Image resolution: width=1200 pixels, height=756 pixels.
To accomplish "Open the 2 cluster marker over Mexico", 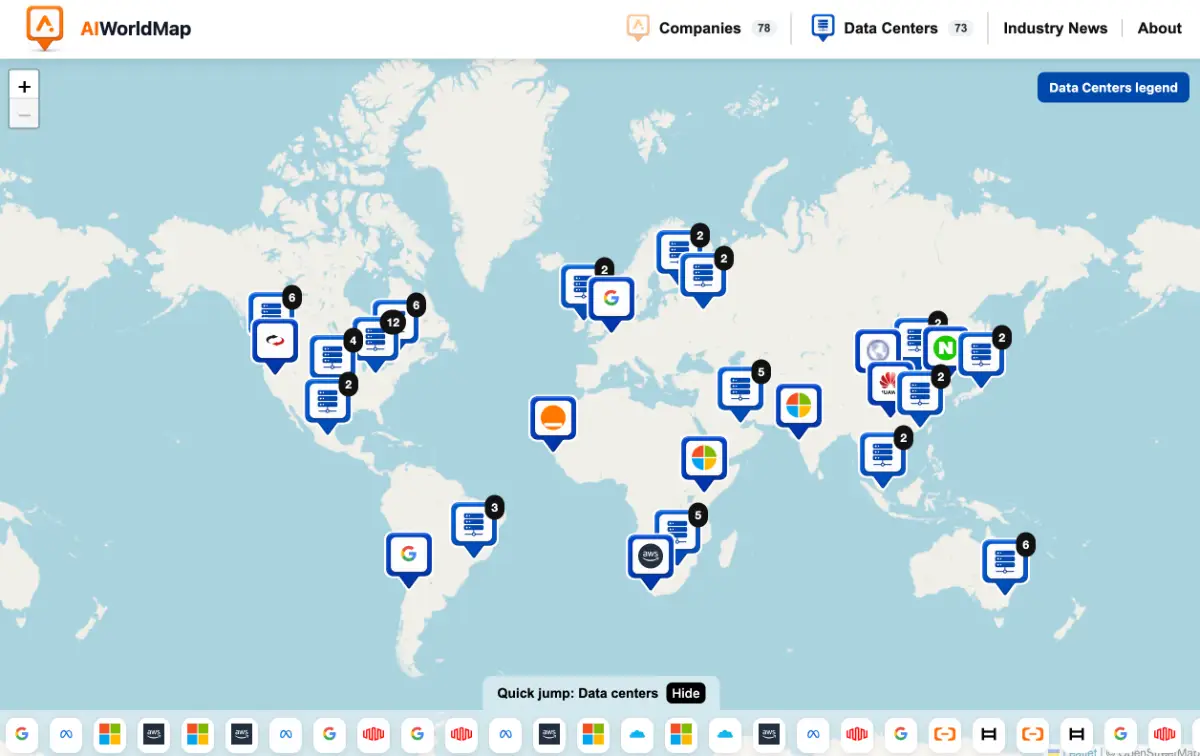I will [x=327, y=402].
